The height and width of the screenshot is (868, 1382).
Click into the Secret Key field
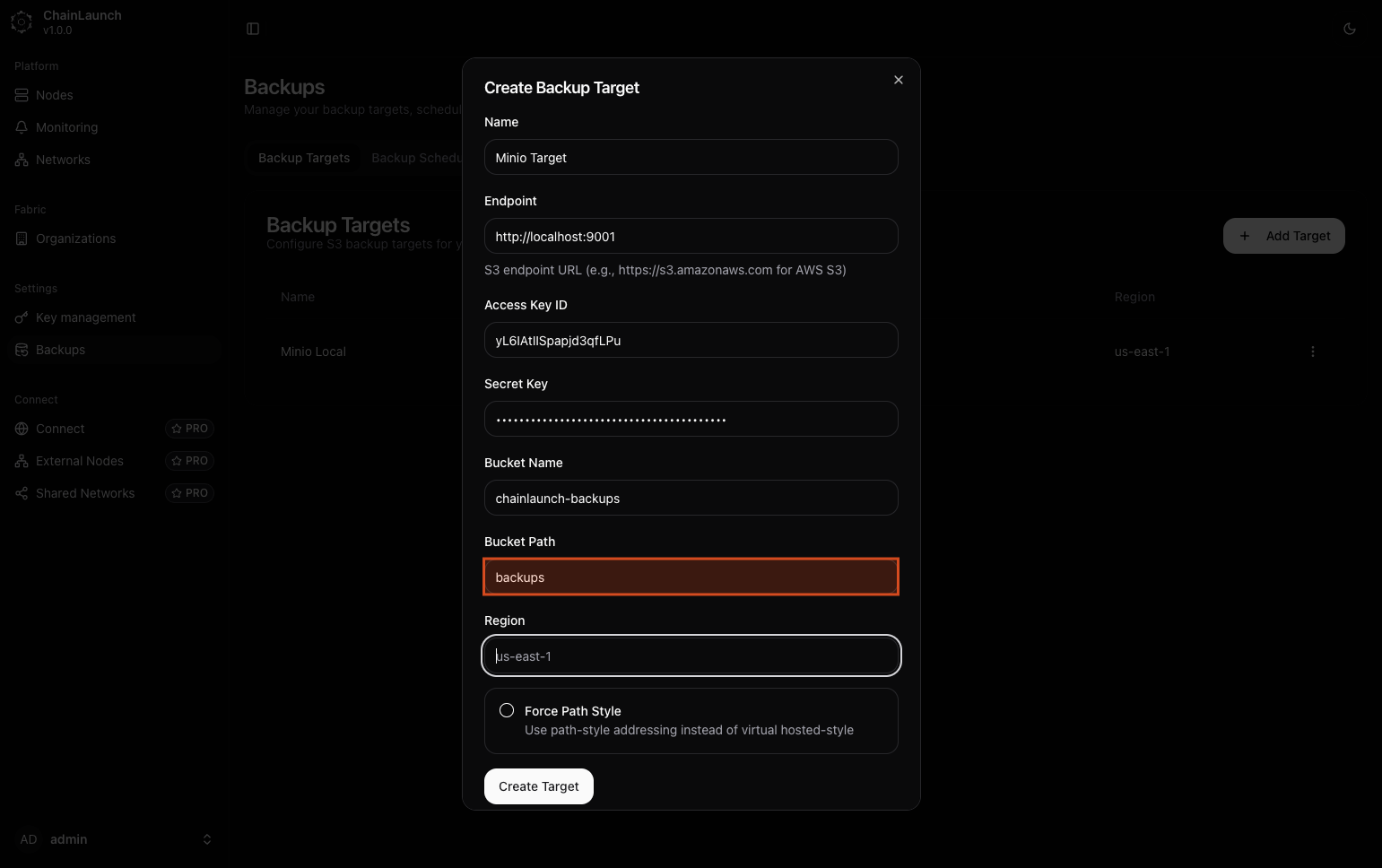pyautogui.click(x=691, y=420)
